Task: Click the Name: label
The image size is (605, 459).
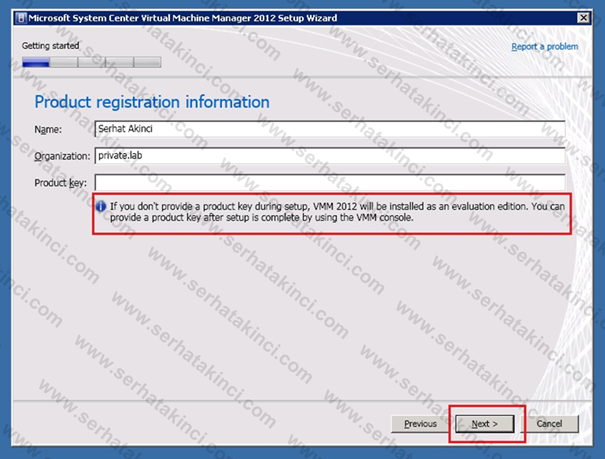Action: tap(48, 130)
